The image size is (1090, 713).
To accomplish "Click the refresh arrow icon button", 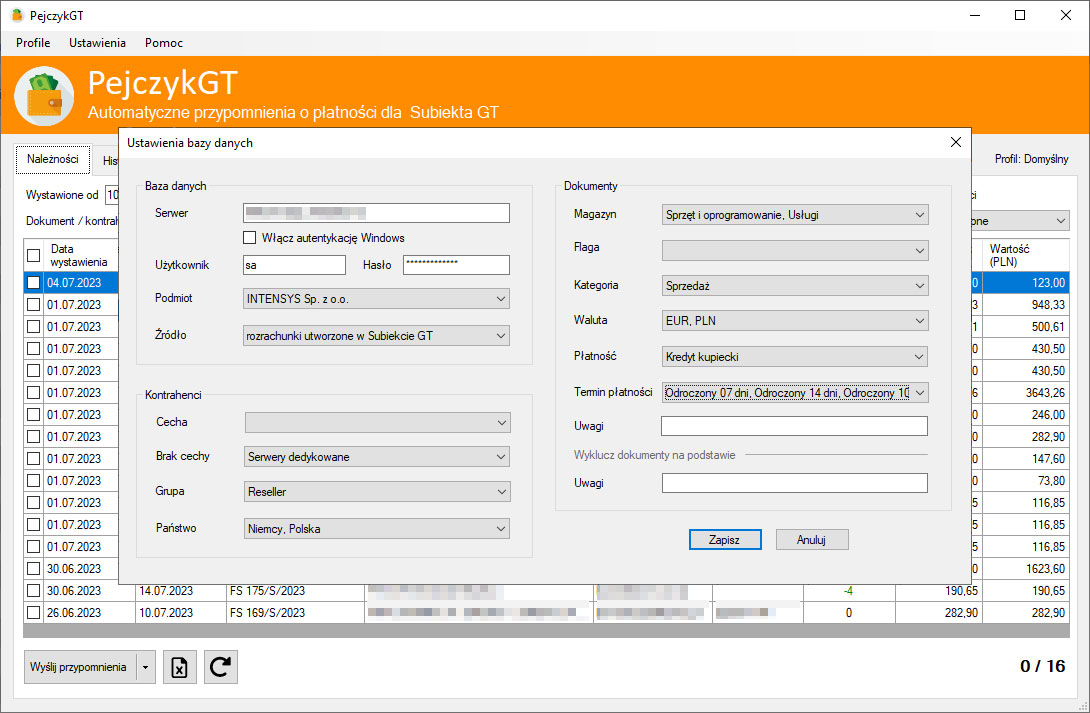I will 220,667.
